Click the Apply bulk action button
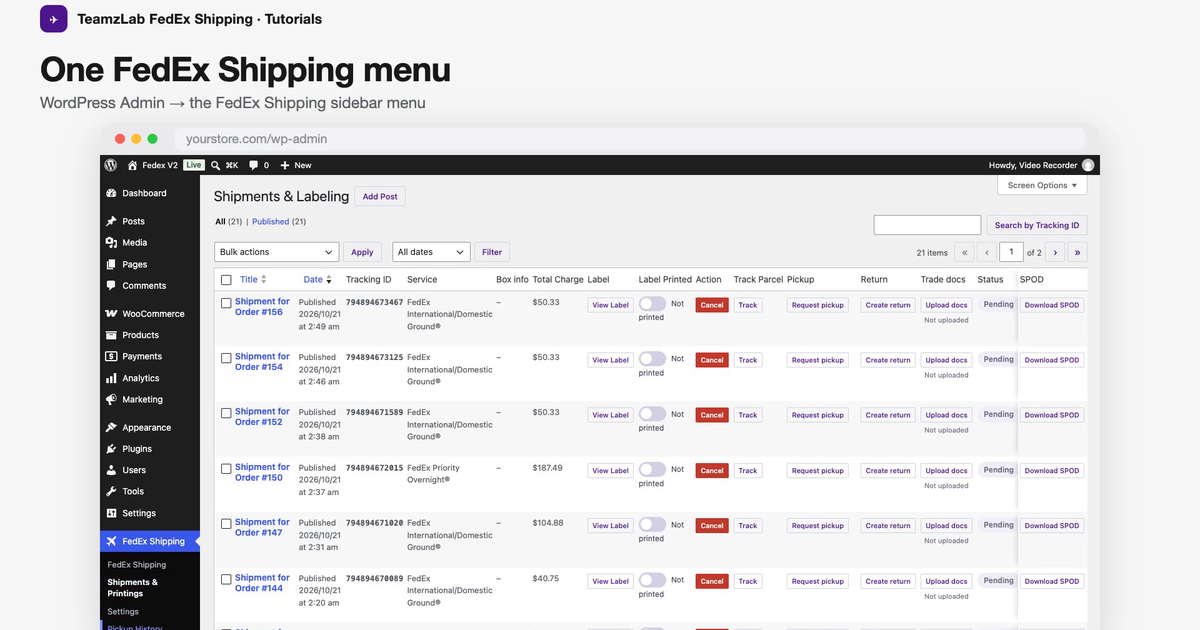 pyautogui.click(x=362, y=252)
